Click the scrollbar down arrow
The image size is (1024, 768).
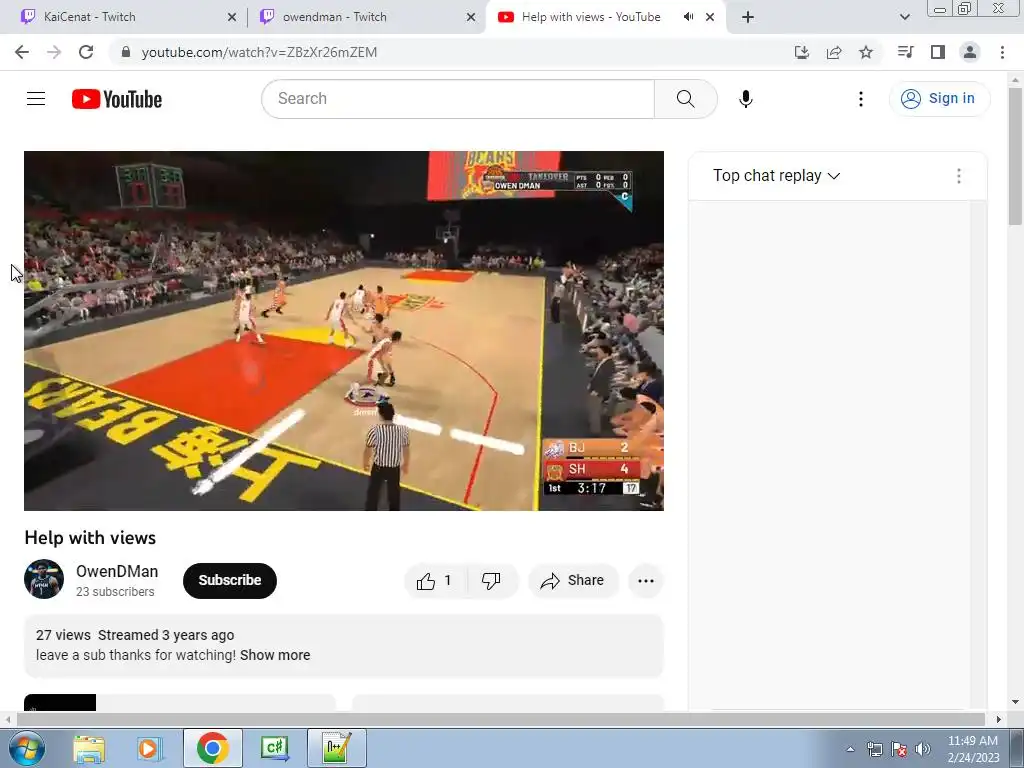1016,702
